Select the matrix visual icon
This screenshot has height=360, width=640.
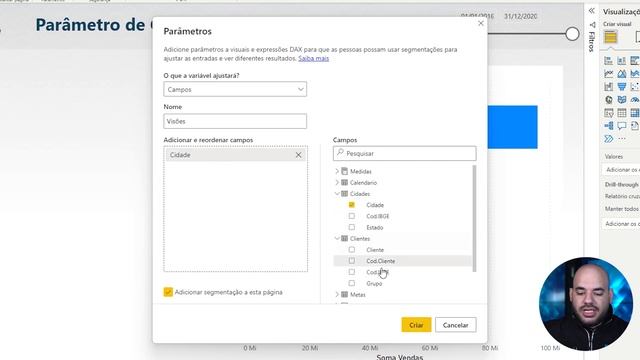click(x=635, y=113)
